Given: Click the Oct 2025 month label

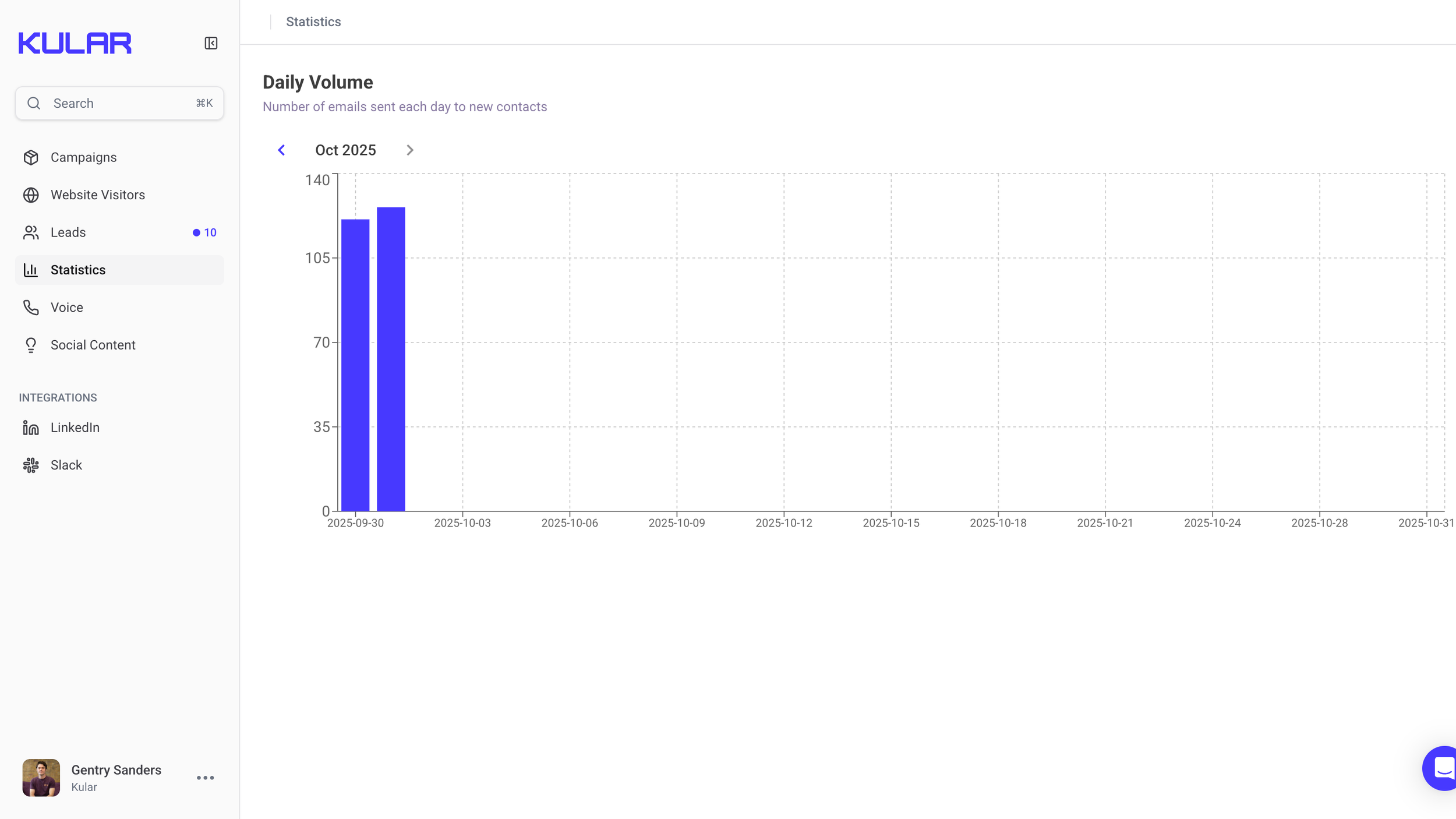Looking at the screenshot, I should click(345, 150).
